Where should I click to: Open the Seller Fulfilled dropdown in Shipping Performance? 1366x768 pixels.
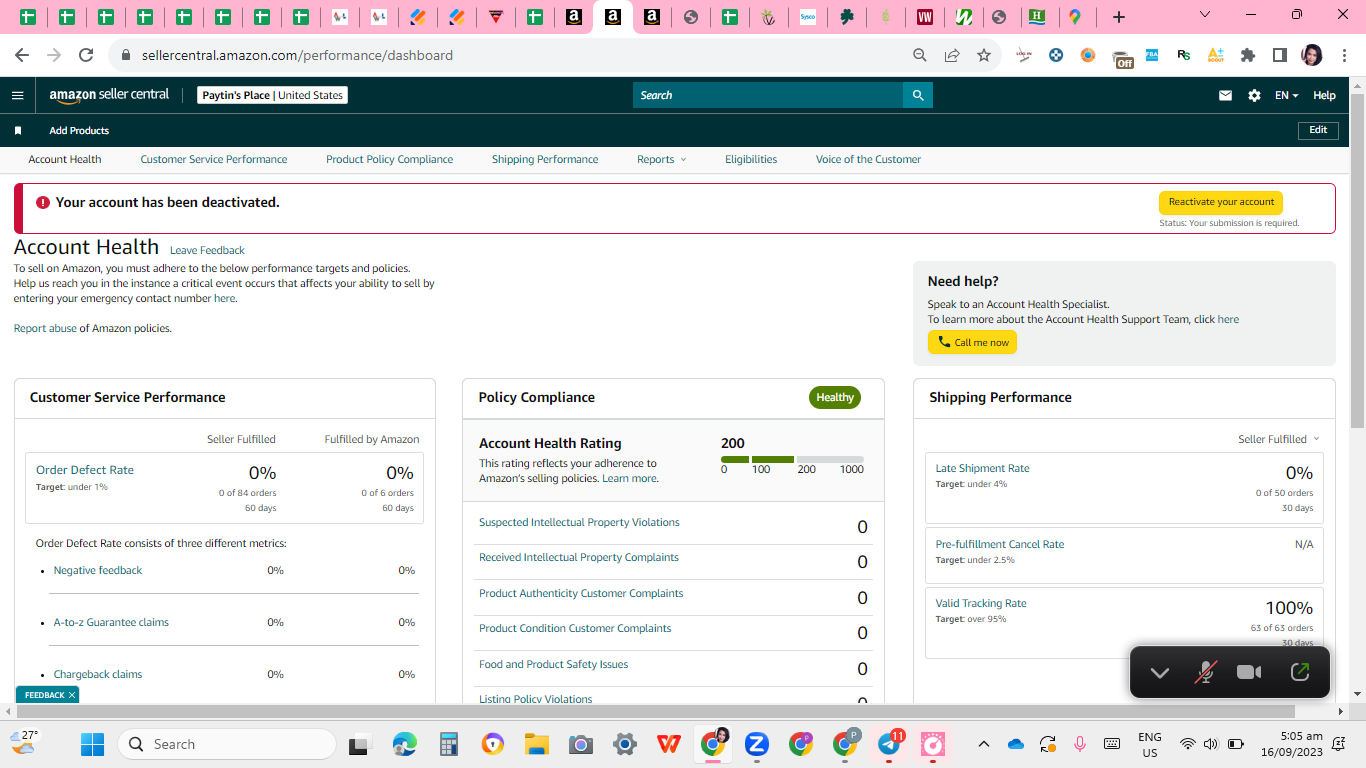tap(1279, 439)
